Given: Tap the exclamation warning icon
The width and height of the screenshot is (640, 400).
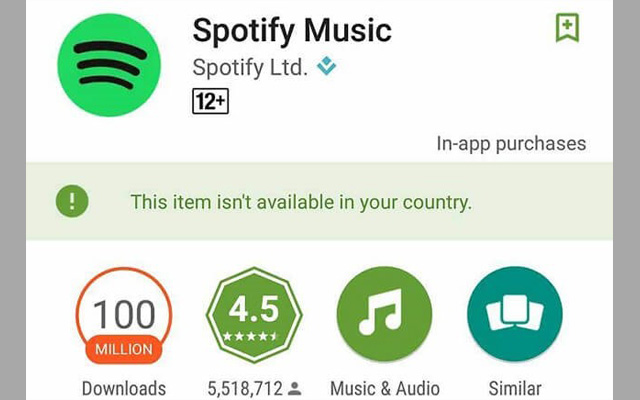Looking at the screenshot, I should coord(72,201).
